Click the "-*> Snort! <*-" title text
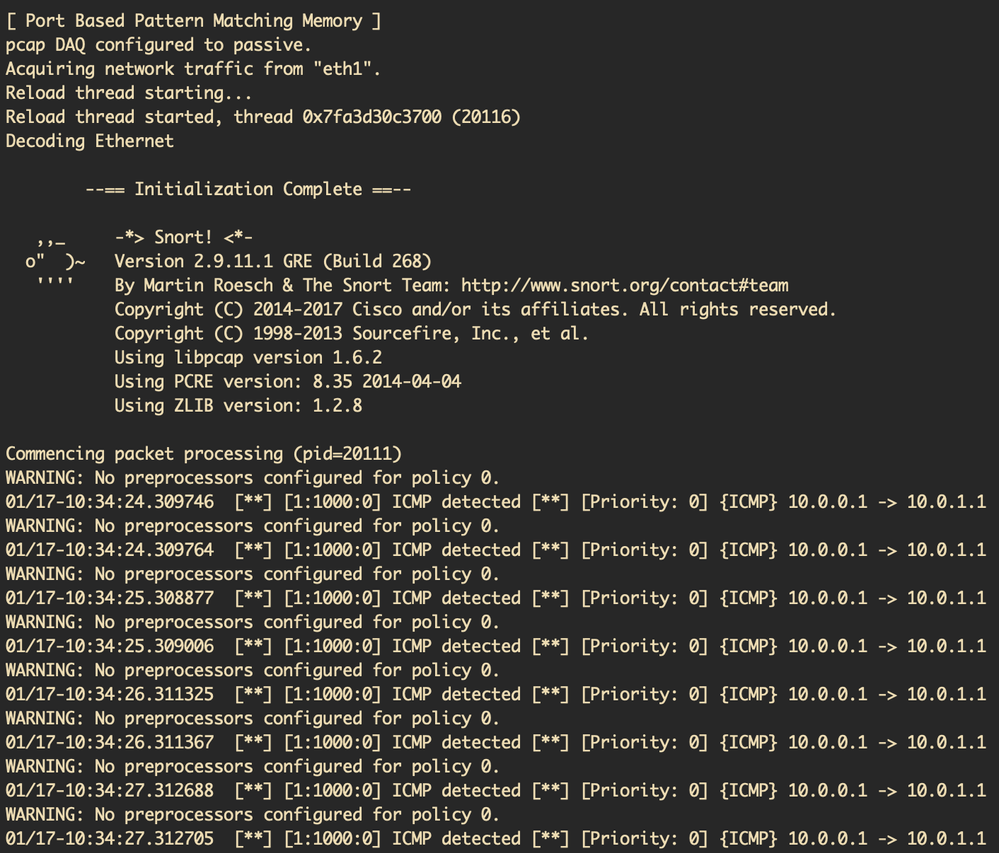This screenshot has height=853, width=999. pos(183,238)
